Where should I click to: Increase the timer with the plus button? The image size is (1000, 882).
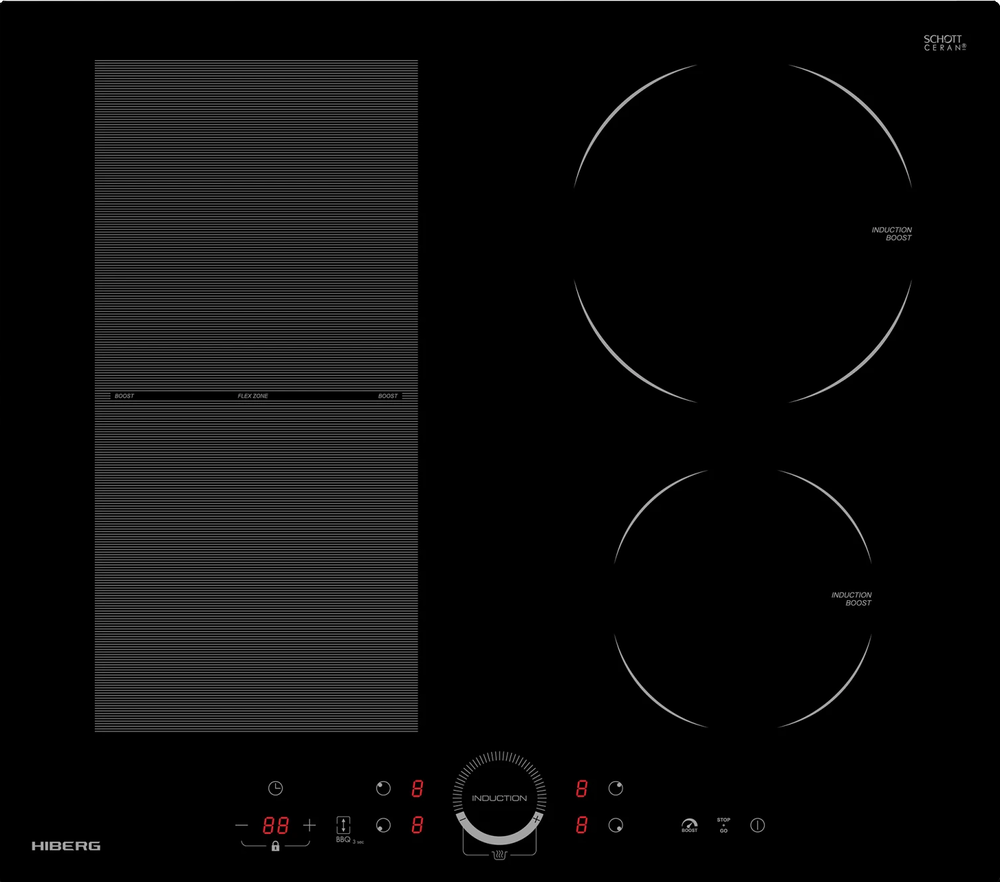coord(309,825)
